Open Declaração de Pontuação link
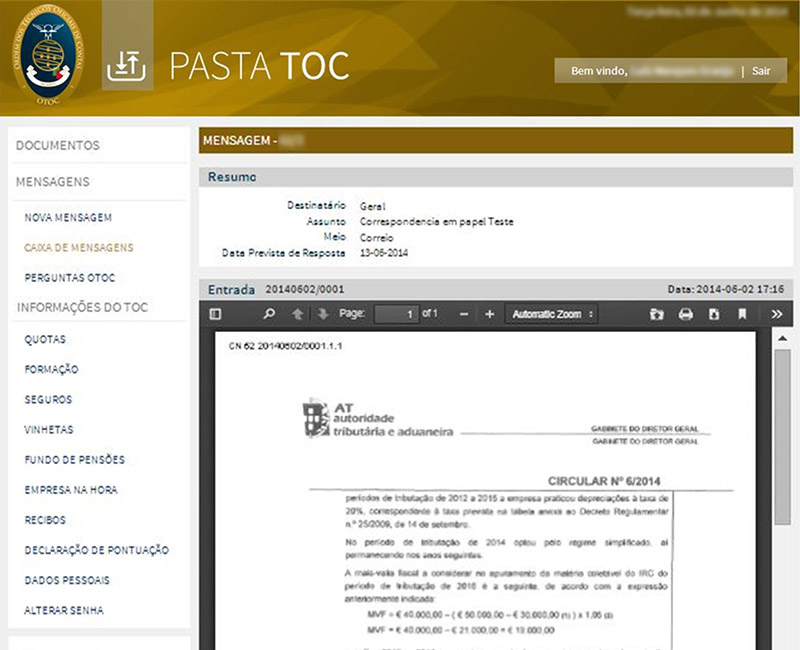 point(96,550)
